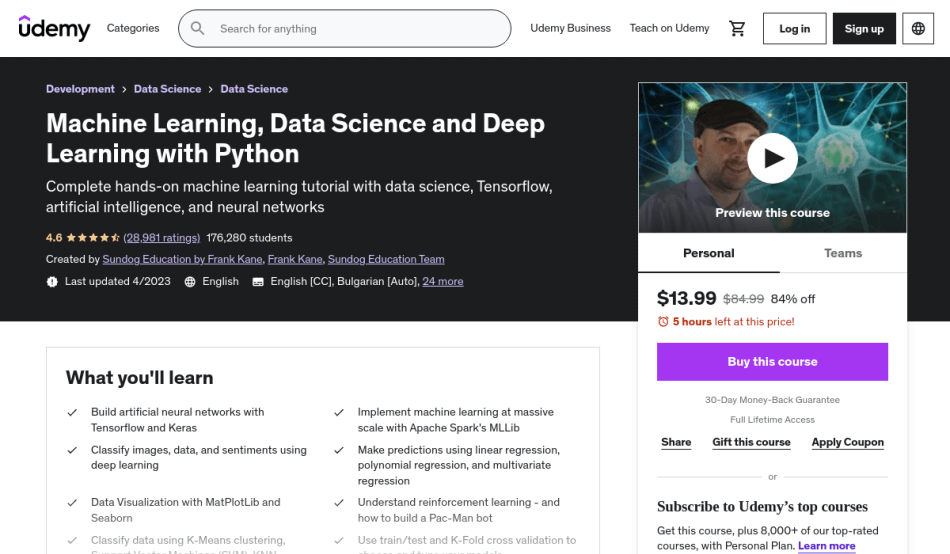The width and height of the screenshot is (950, 554).
Task: Click the search magnifier icon
Action: (198, 29)
